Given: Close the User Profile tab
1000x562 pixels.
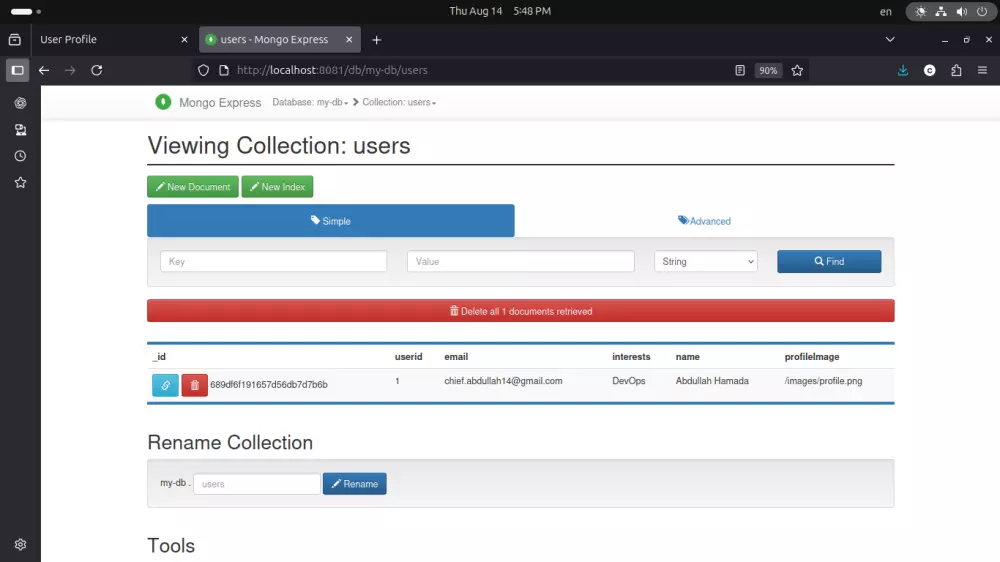Looking at the screenshot, I should point(184,40).
